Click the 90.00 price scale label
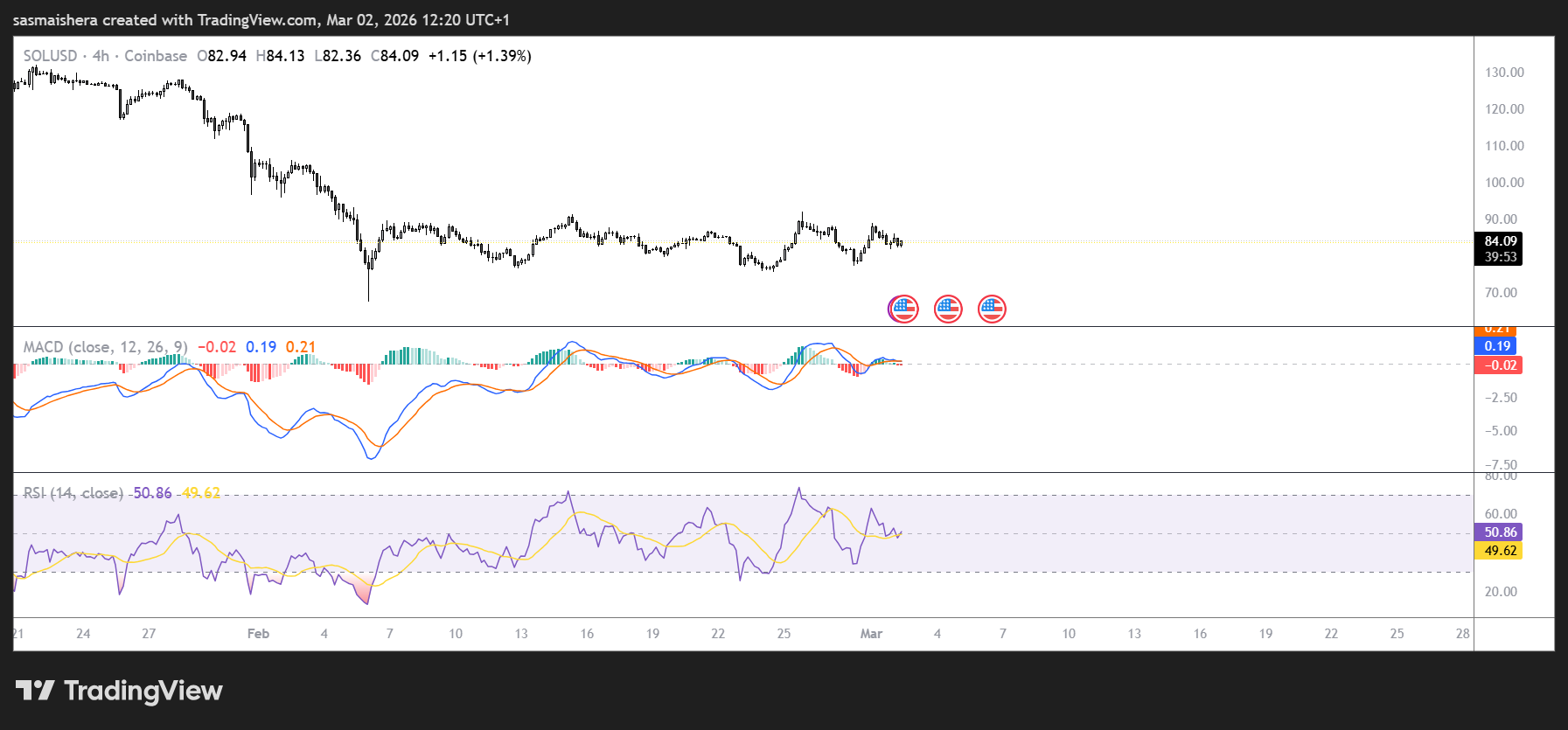This screenshot has height=730, width=1568. [1501, 219]
